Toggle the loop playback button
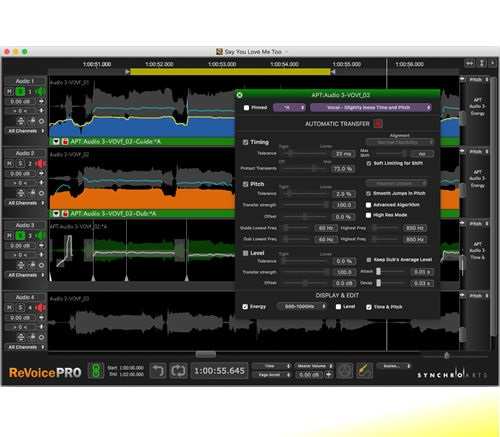This screenshot has height=437, width=500. tap(178, 371)
